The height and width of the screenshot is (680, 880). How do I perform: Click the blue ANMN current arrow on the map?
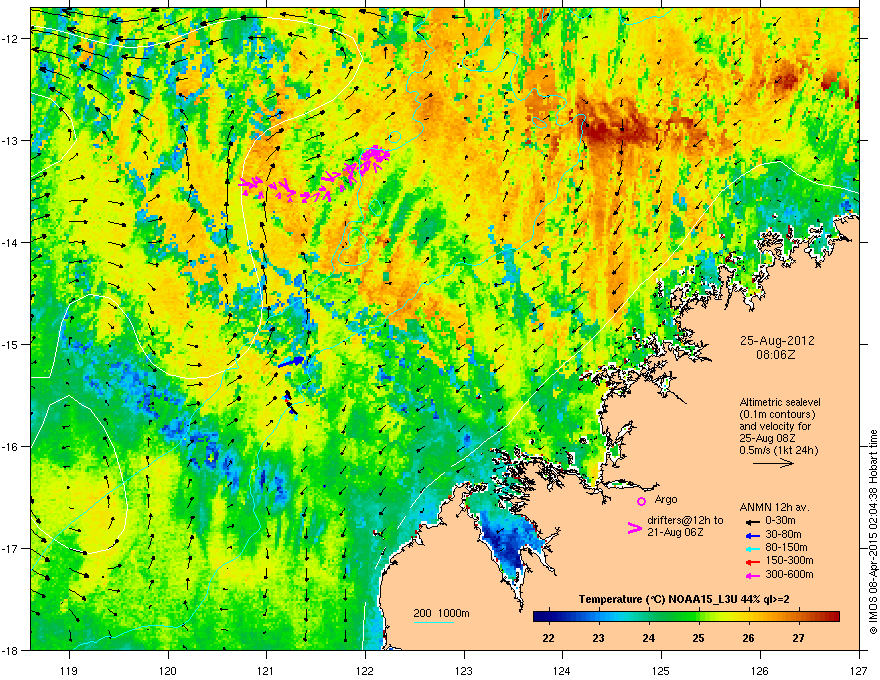(x=291, y=362)
